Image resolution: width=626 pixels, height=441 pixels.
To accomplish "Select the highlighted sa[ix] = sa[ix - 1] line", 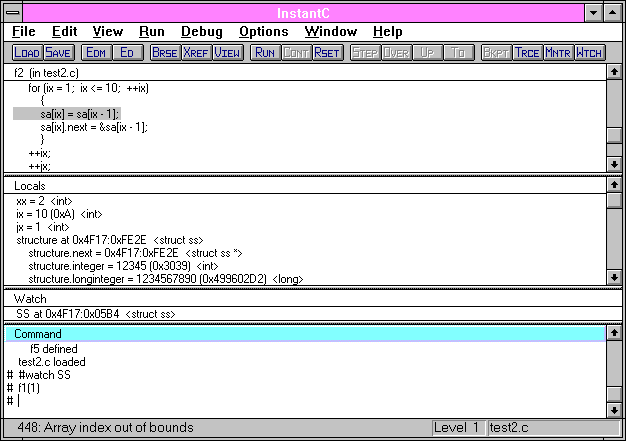I will pyautogui.click(x=80, y=114).
